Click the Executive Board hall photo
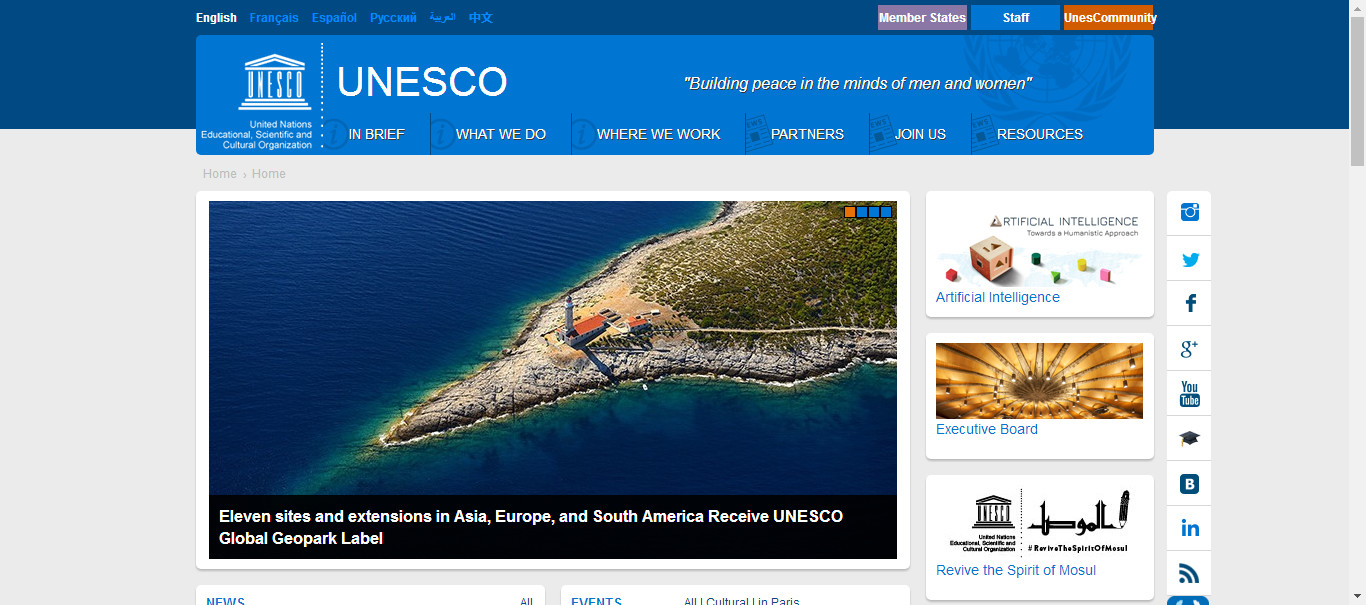Image resolution: width=1366 pixels, height=605 pixels. [1039, 381]
